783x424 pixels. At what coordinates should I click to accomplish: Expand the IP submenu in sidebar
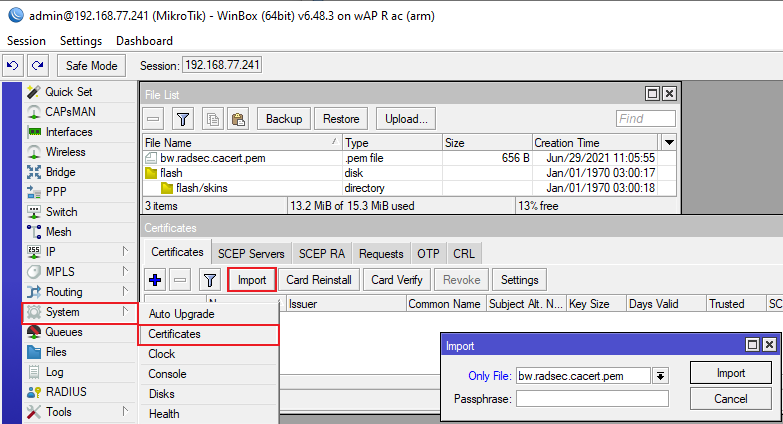[x=125, y=252]
